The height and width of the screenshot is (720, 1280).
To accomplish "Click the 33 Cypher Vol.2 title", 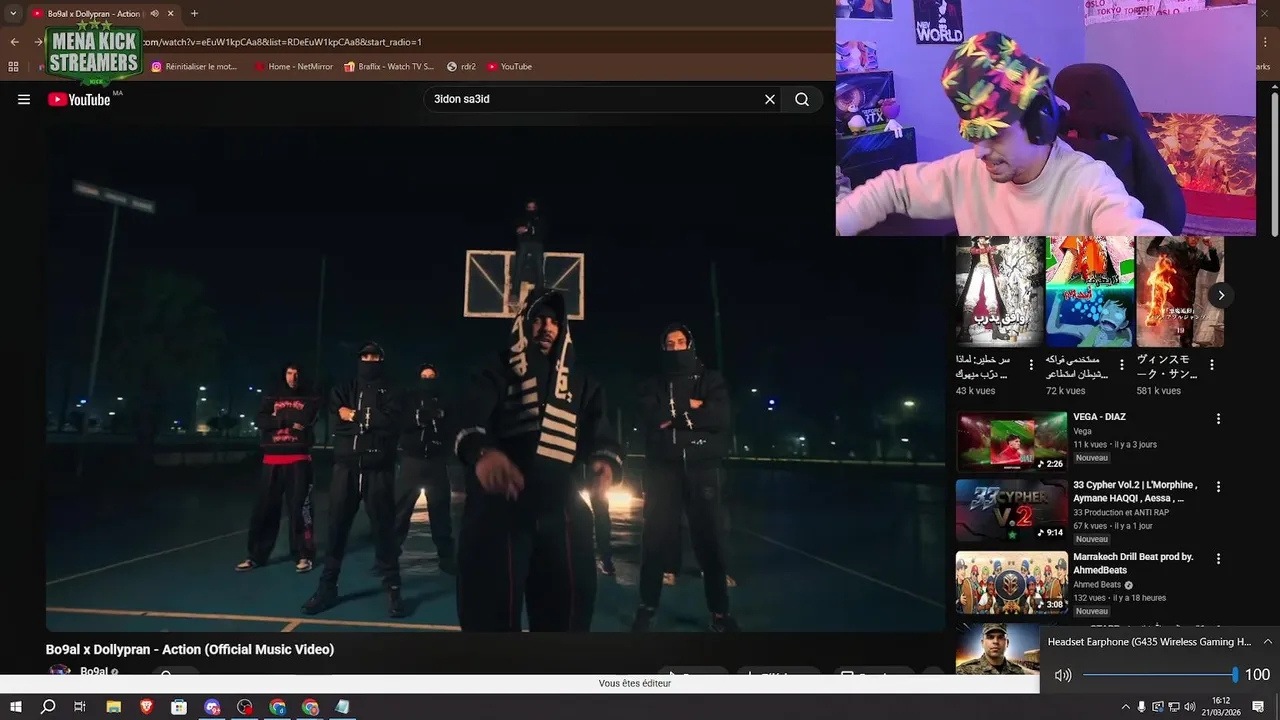I will (x=1135, y=491).
